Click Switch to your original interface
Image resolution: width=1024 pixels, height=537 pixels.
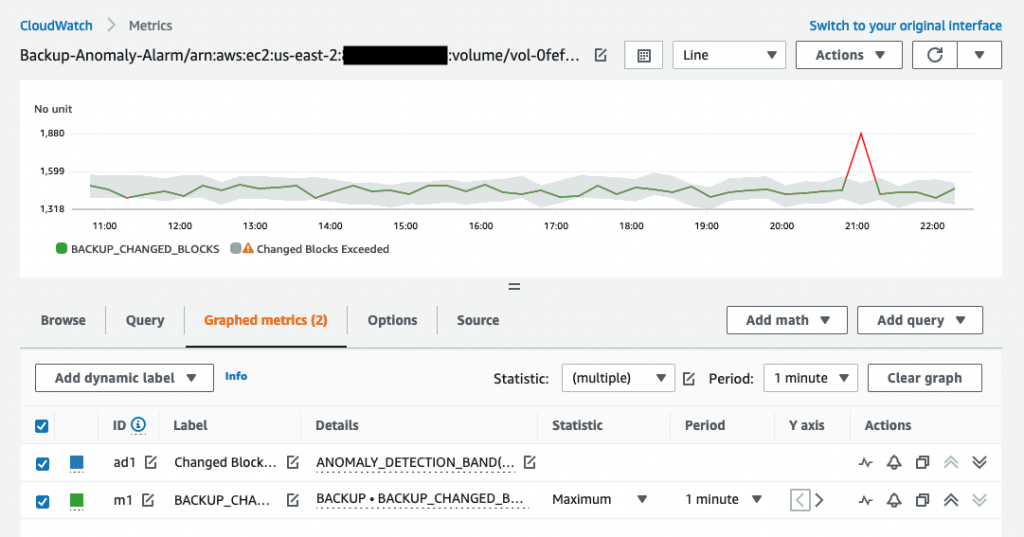coord(905,25)
